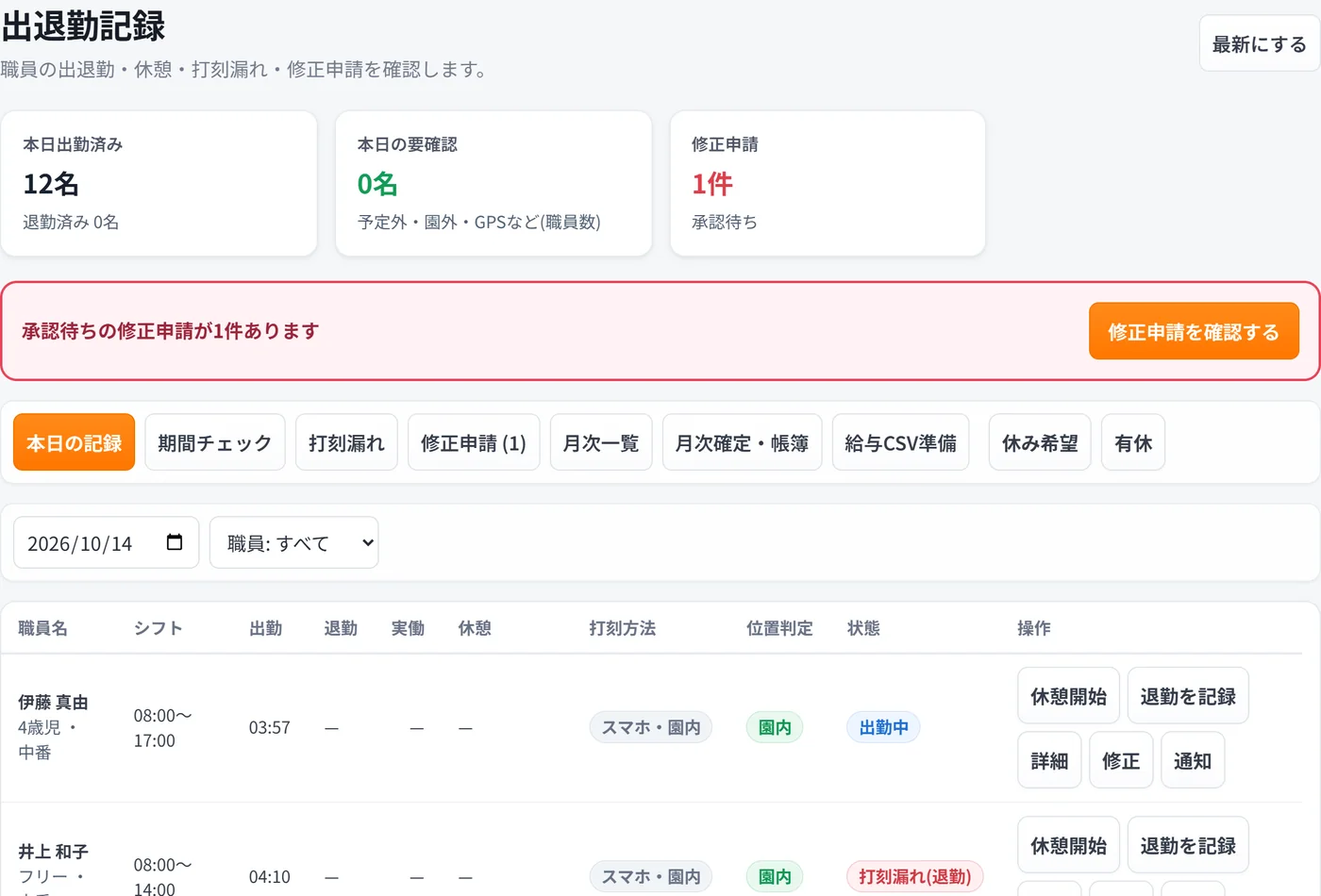
Task: Click the 最新にする refresh button
Action: pyautogui.click(x=1259, y=43)
